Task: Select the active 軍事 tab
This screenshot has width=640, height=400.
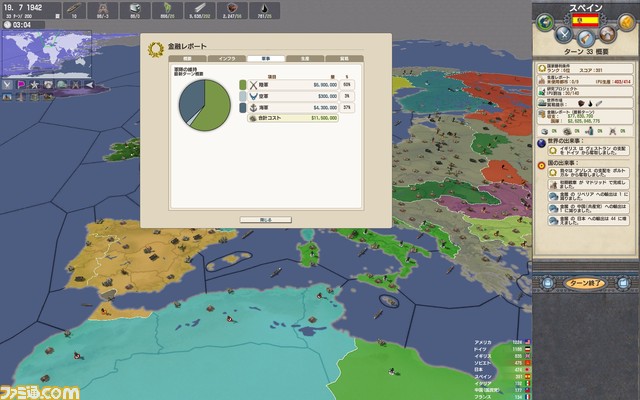Action: click(266, 59)
